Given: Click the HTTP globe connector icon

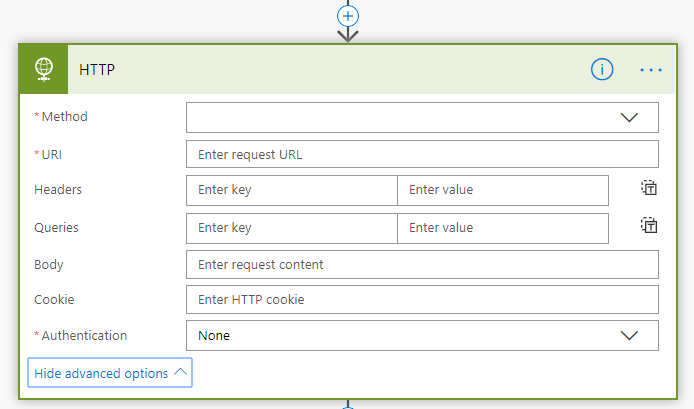Looking at the screenshot, I should click(x=44, y=69).
